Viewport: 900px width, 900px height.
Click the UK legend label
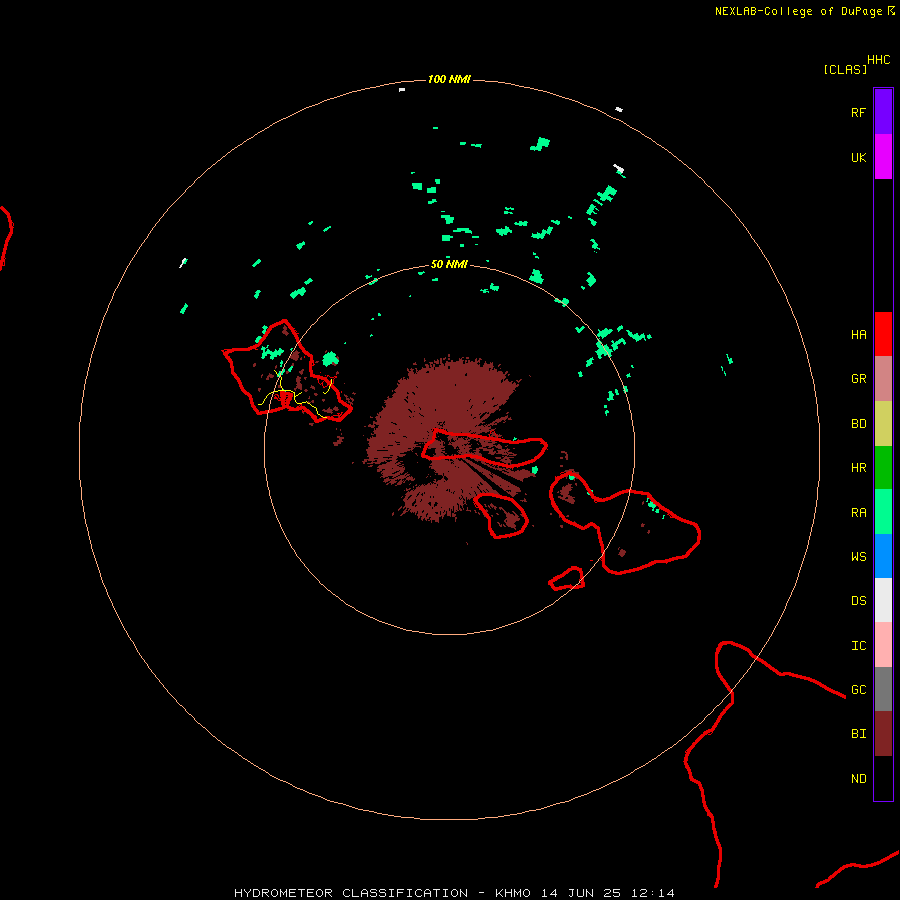(x=858, y=157)
